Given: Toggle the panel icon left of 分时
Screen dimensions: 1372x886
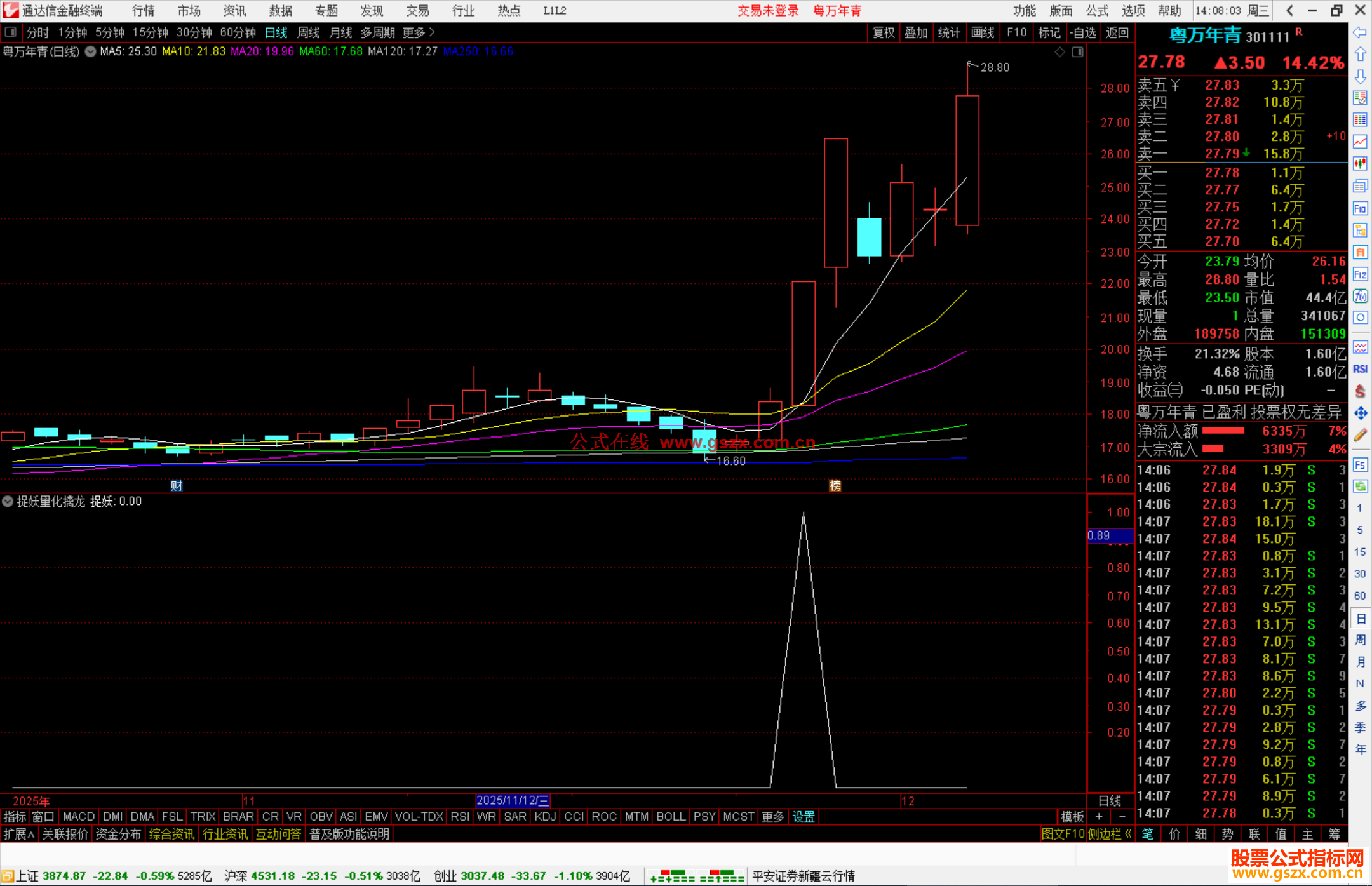Looking at the screenshot, I should pyautogui.click(x=11, y=32).
